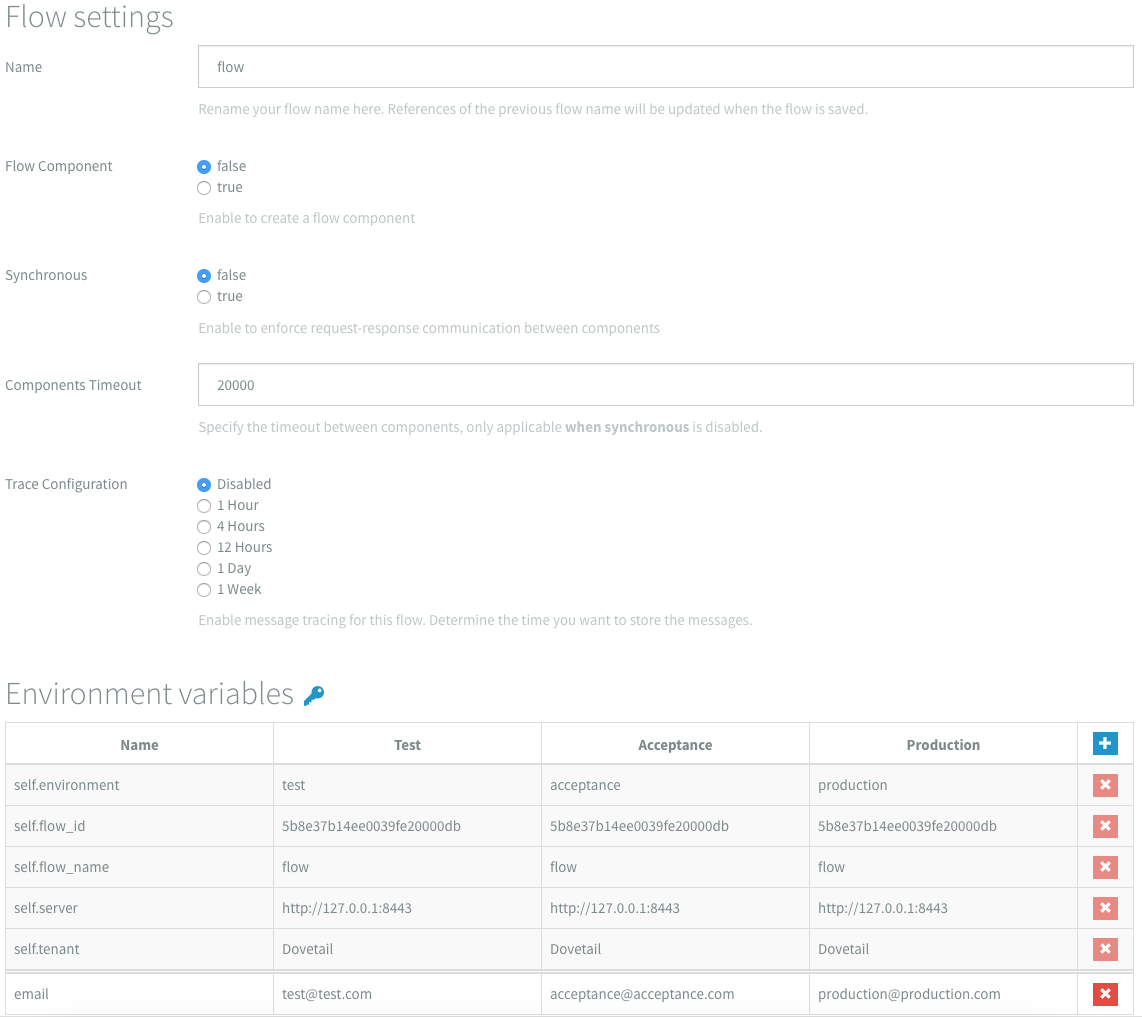Delete the self.flow_name variable row
Viewport: 1142px width, 1017px height.
(x=1105, y=867)
